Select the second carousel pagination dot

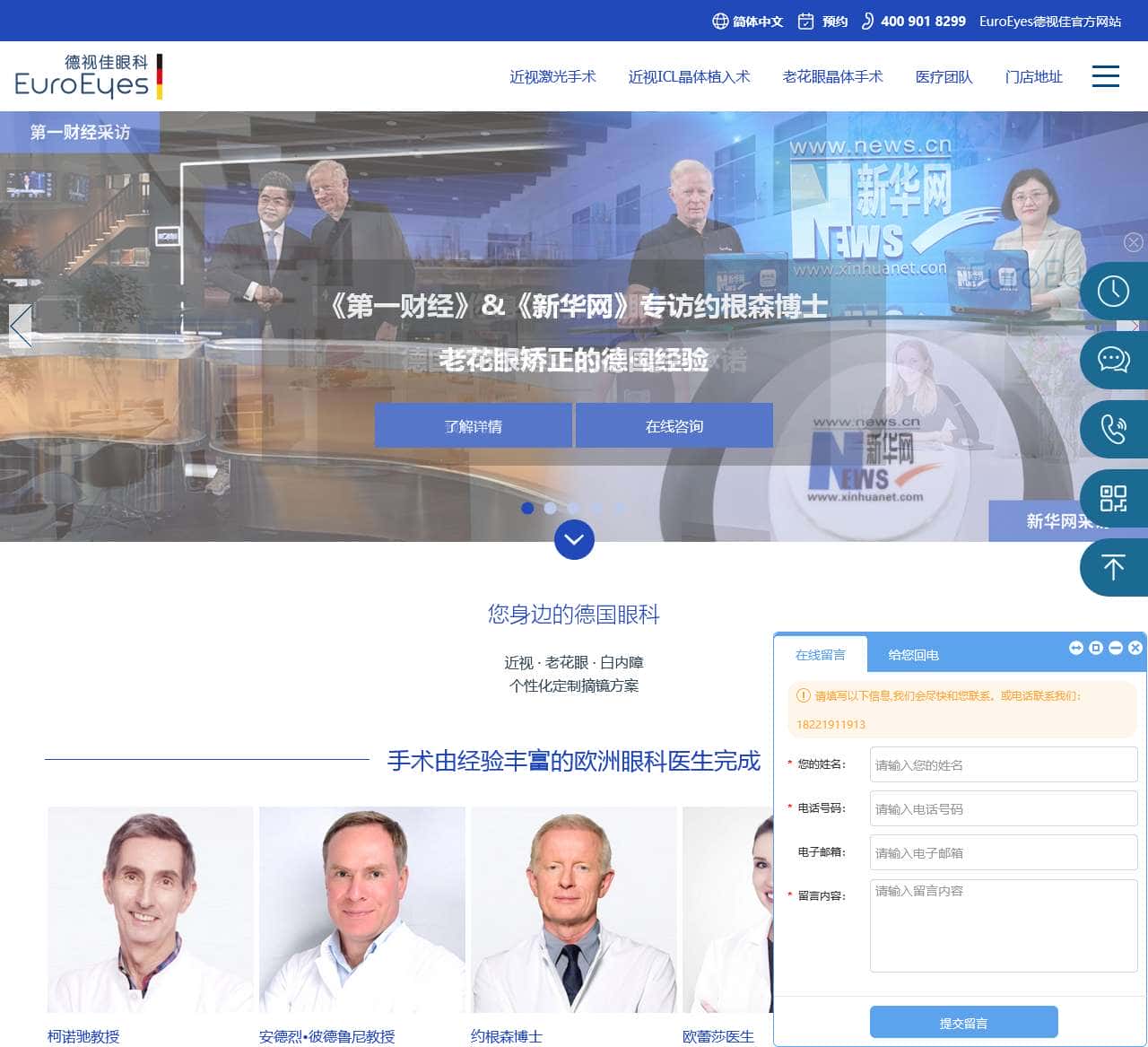550,508
